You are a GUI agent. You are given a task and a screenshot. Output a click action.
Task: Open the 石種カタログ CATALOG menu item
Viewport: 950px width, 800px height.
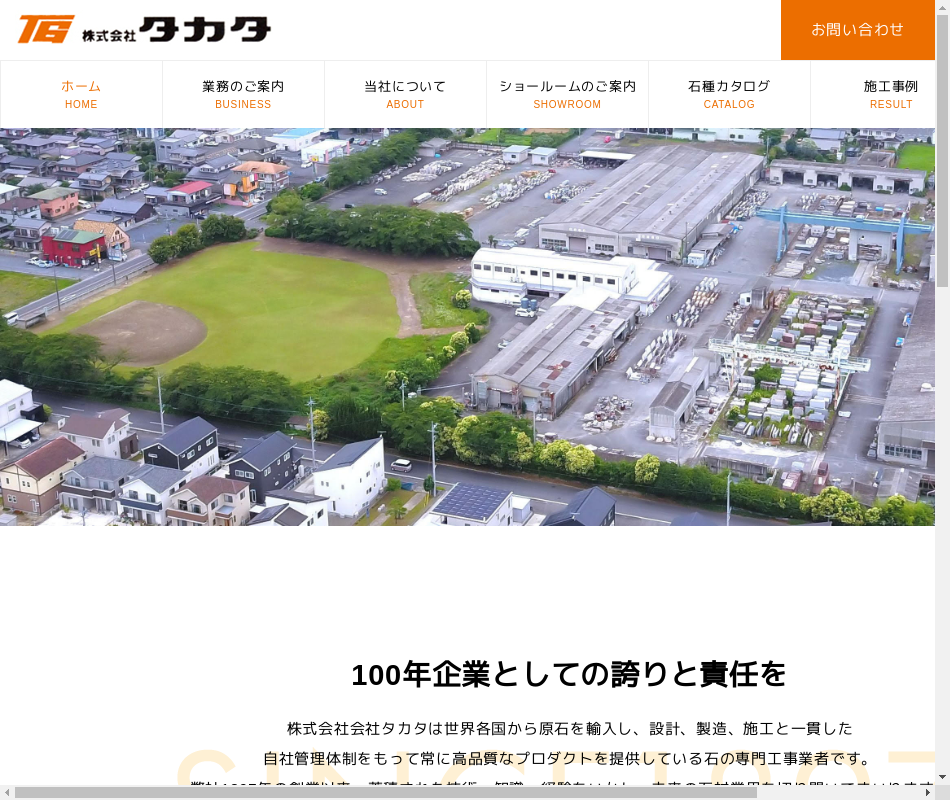click(729, 94)
